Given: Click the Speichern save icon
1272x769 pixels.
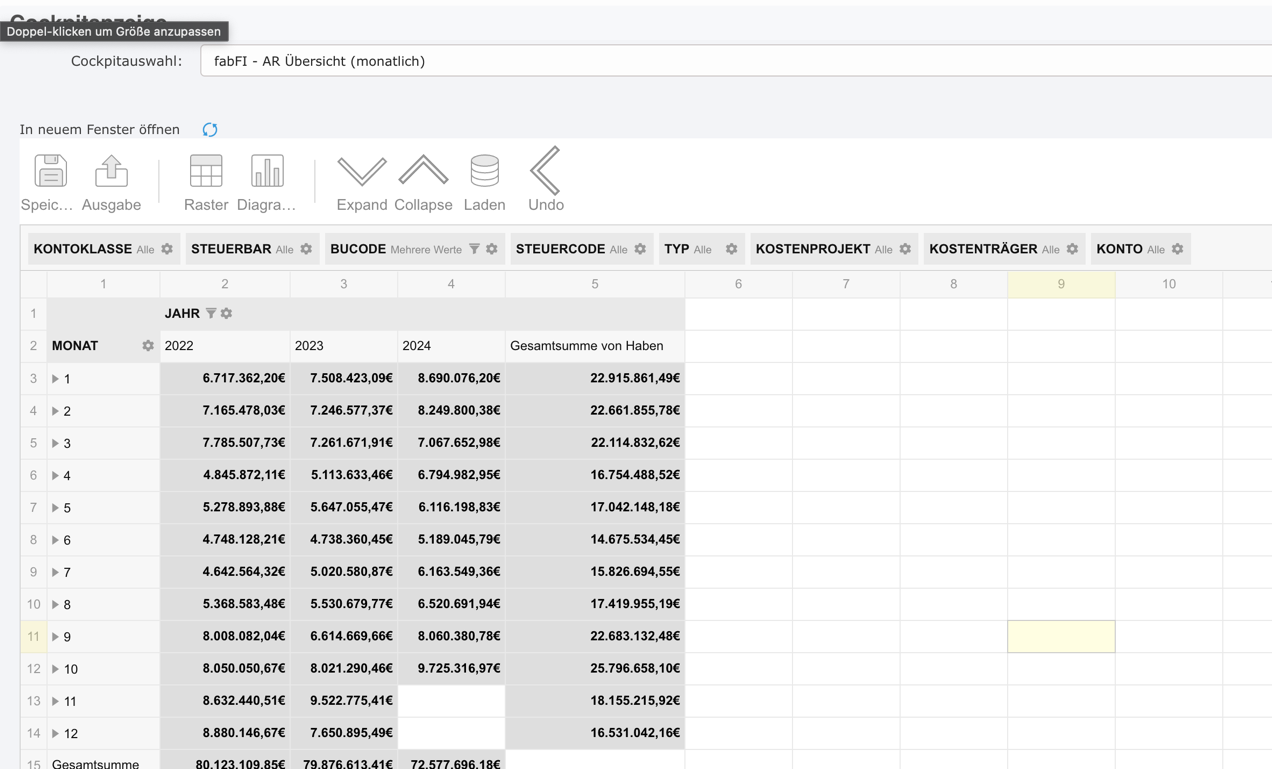Looking at the screenshot, I should (50, 172).
